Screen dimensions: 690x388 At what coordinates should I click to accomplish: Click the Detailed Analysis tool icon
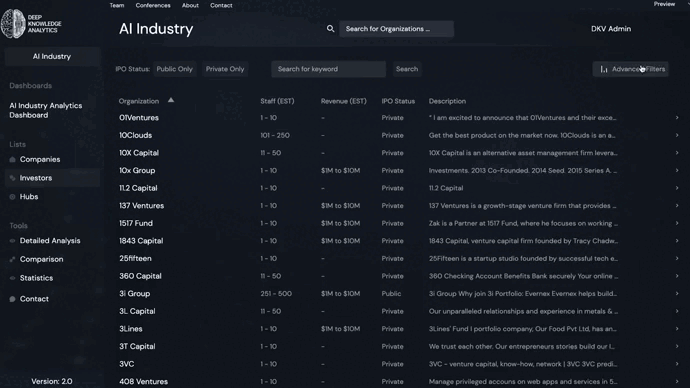click(12, 241)
